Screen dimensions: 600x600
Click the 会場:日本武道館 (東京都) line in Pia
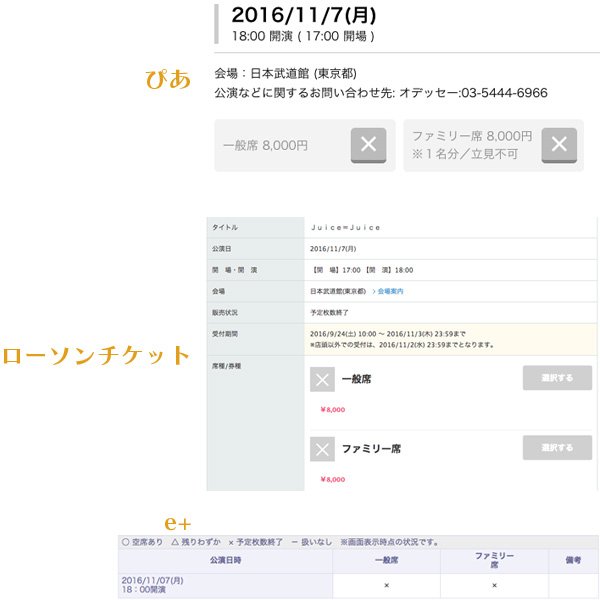tap(285, 73)
